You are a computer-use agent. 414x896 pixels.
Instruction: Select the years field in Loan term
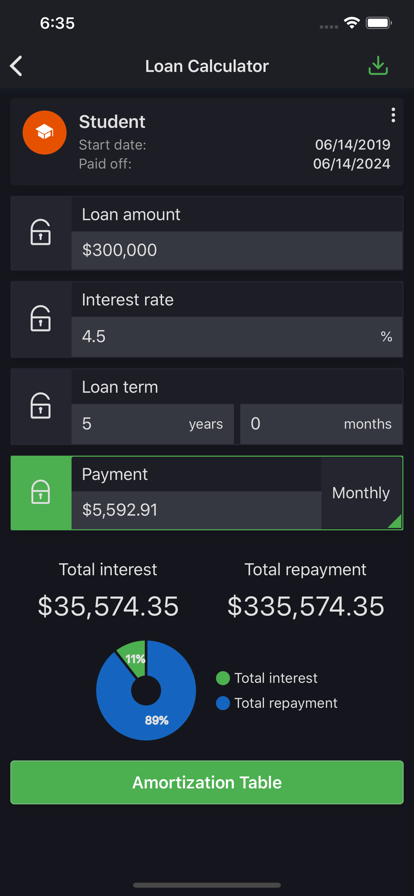pyautogui.click(x=153, y=424)
